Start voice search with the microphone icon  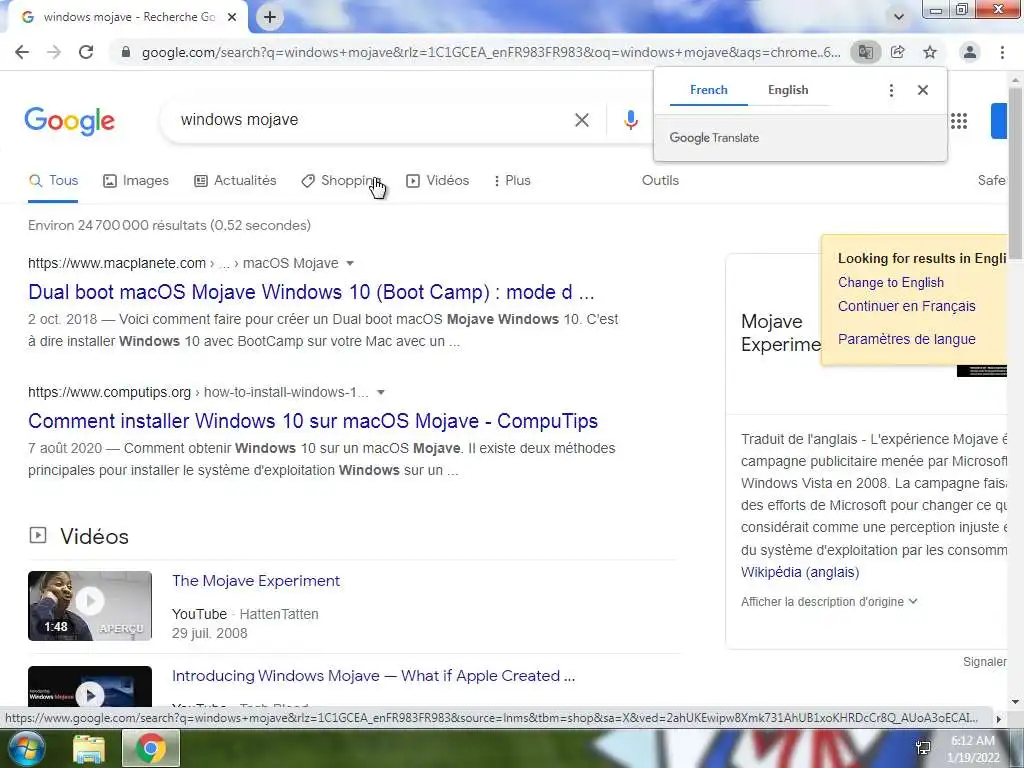[630, 120]
